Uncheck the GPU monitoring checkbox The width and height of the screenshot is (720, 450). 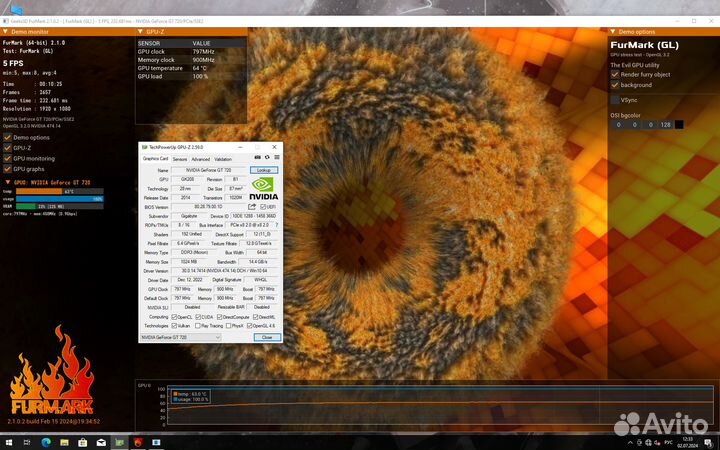pyautogui.click(x=8, y=158)
